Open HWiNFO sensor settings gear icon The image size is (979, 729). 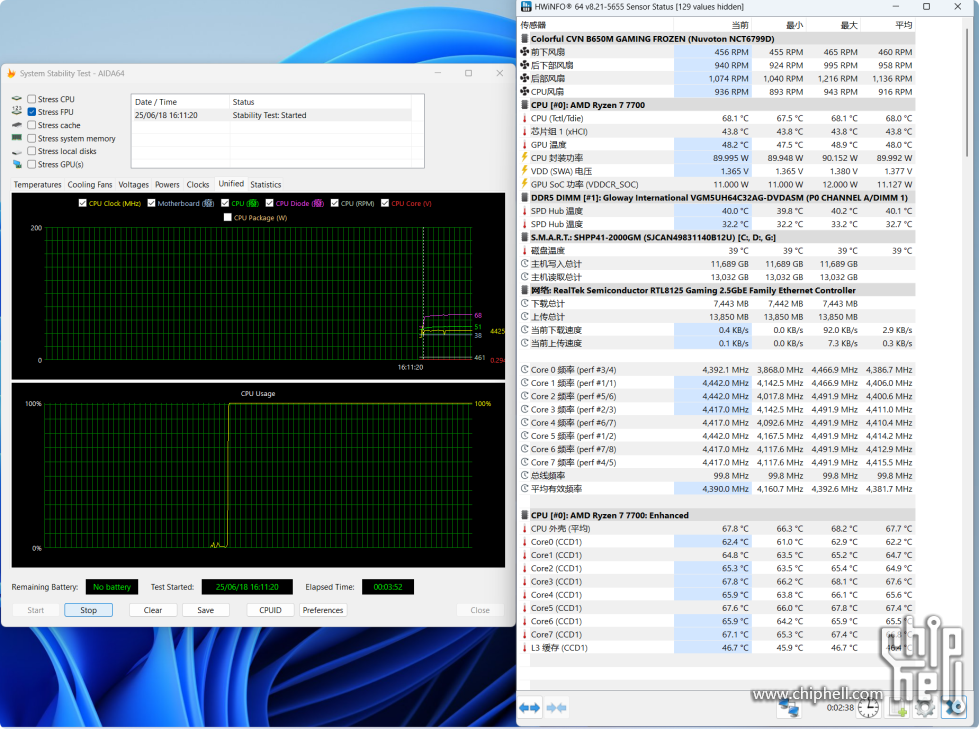click(x=925, y=708)
